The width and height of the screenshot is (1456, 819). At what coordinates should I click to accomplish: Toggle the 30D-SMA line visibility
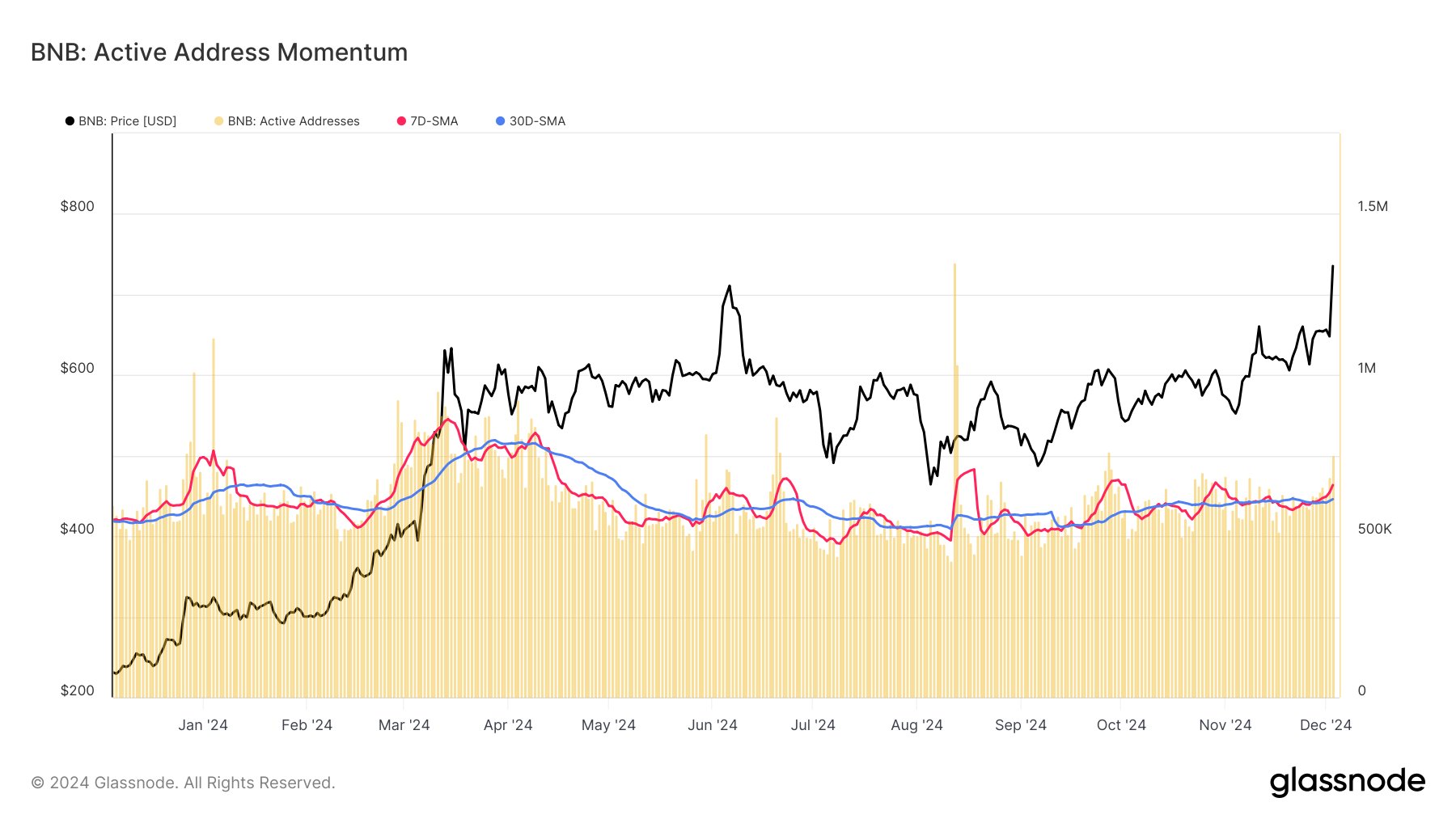(536, 120)
